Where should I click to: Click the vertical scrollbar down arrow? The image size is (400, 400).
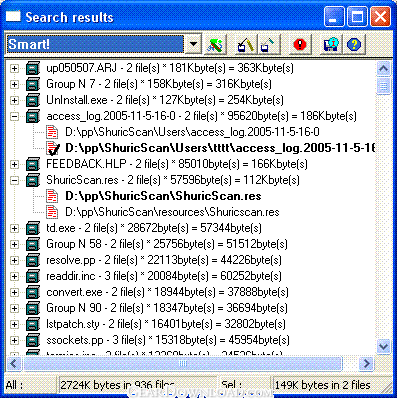coord(383,346)
